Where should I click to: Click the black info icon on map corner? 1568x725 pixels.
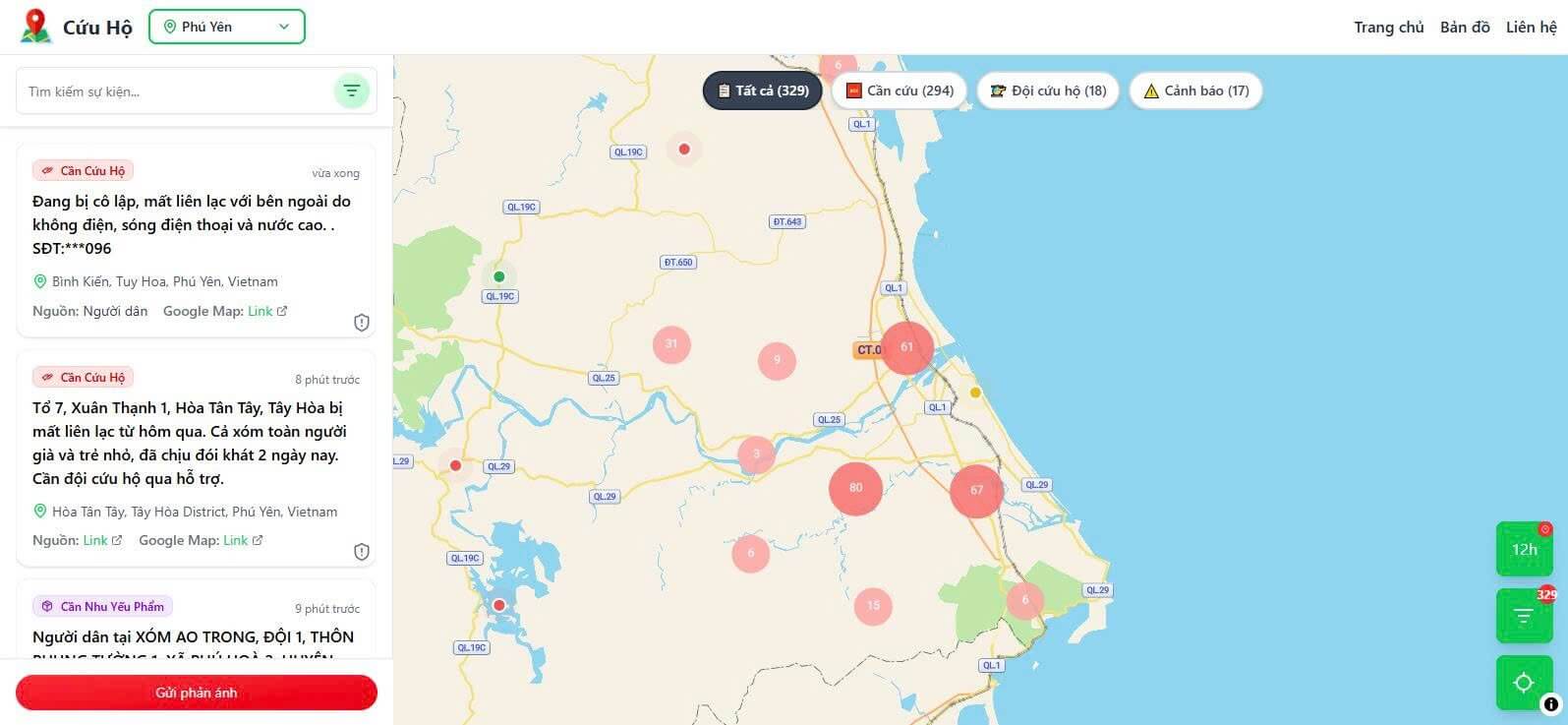click(1550, 704)
